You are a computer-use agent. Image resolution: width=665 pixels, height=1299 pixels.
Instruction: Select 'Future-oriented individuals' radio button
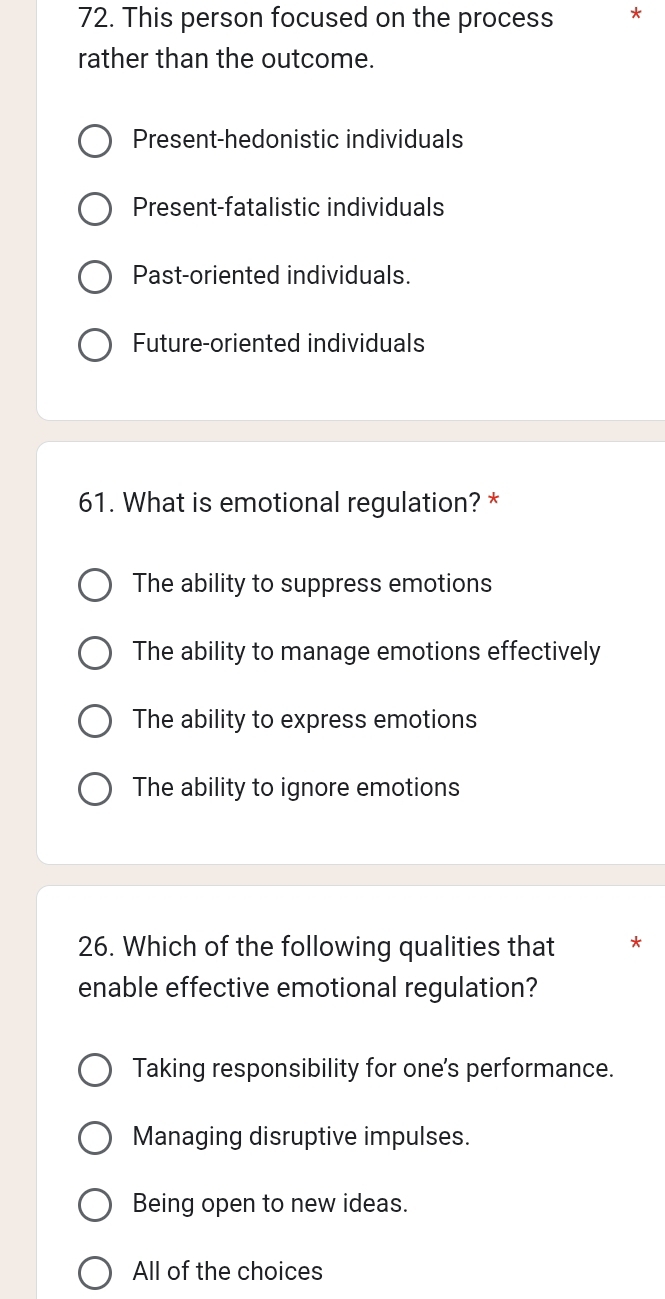point(95,345)
